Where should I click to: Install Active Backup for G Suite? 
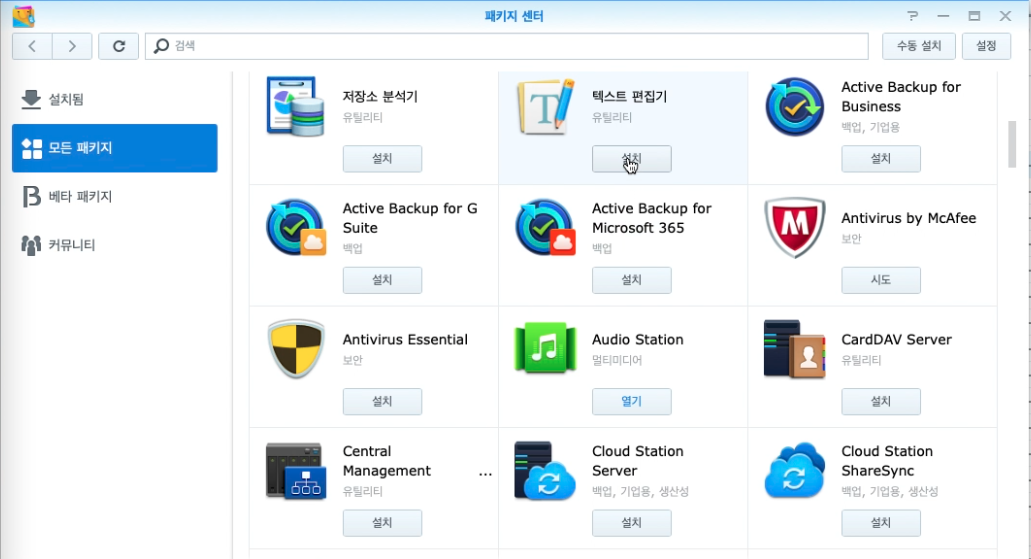[382, 280]
